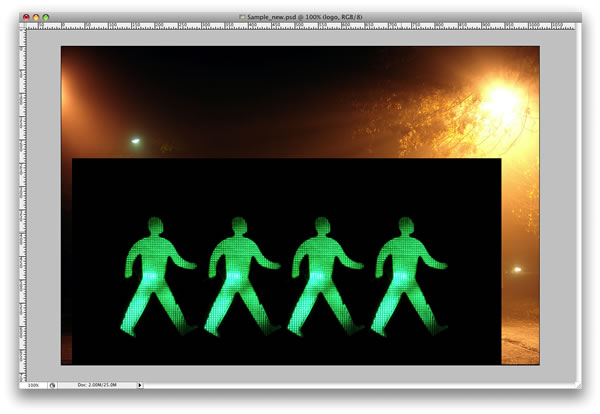Click the 100% zoom level field
Image resolution: width=600 pixels, height=414 pixels.
click(34, 385)
